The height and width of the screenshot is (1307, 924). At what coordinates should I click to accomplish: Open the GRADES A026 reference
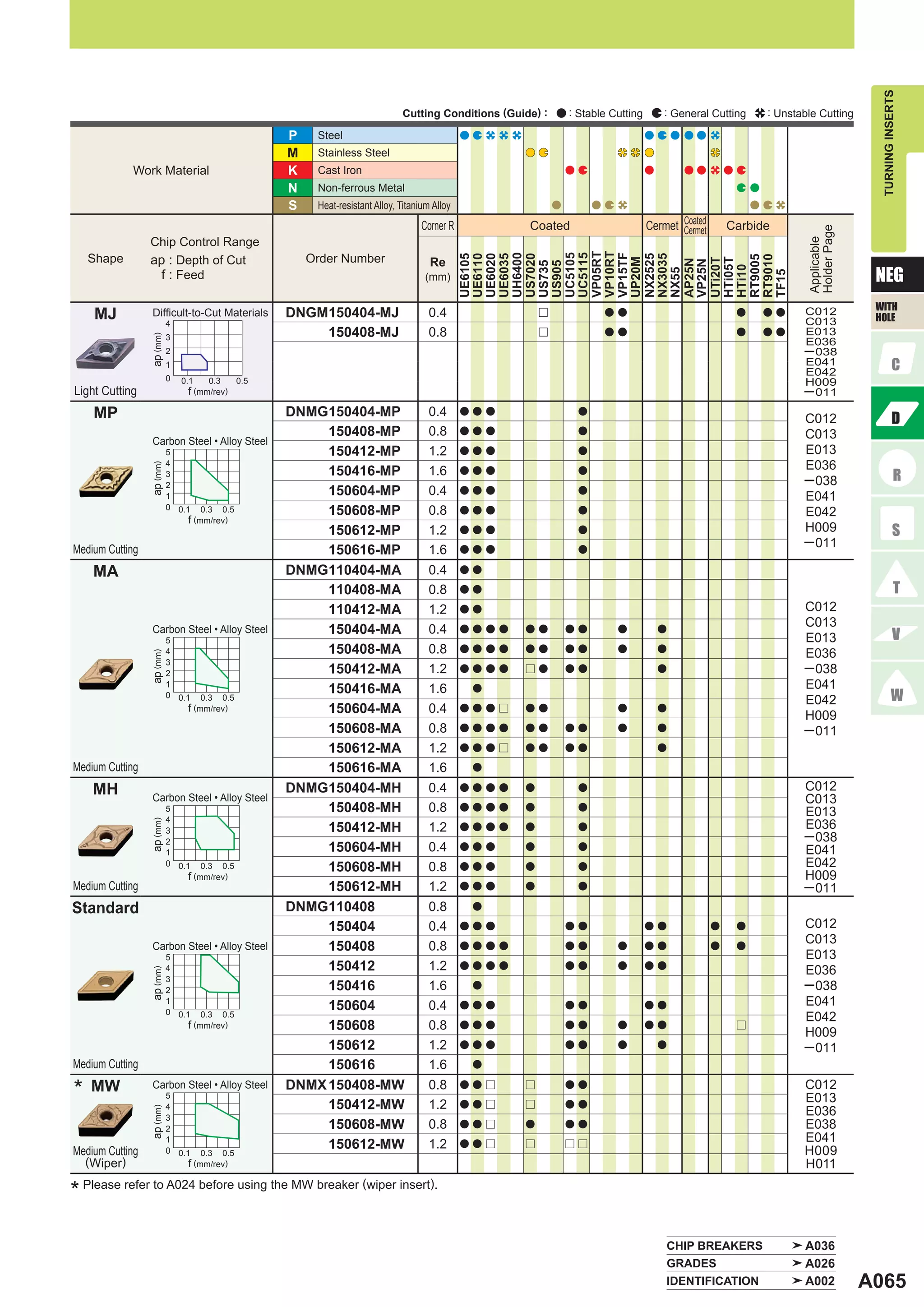pos(750,1263)
